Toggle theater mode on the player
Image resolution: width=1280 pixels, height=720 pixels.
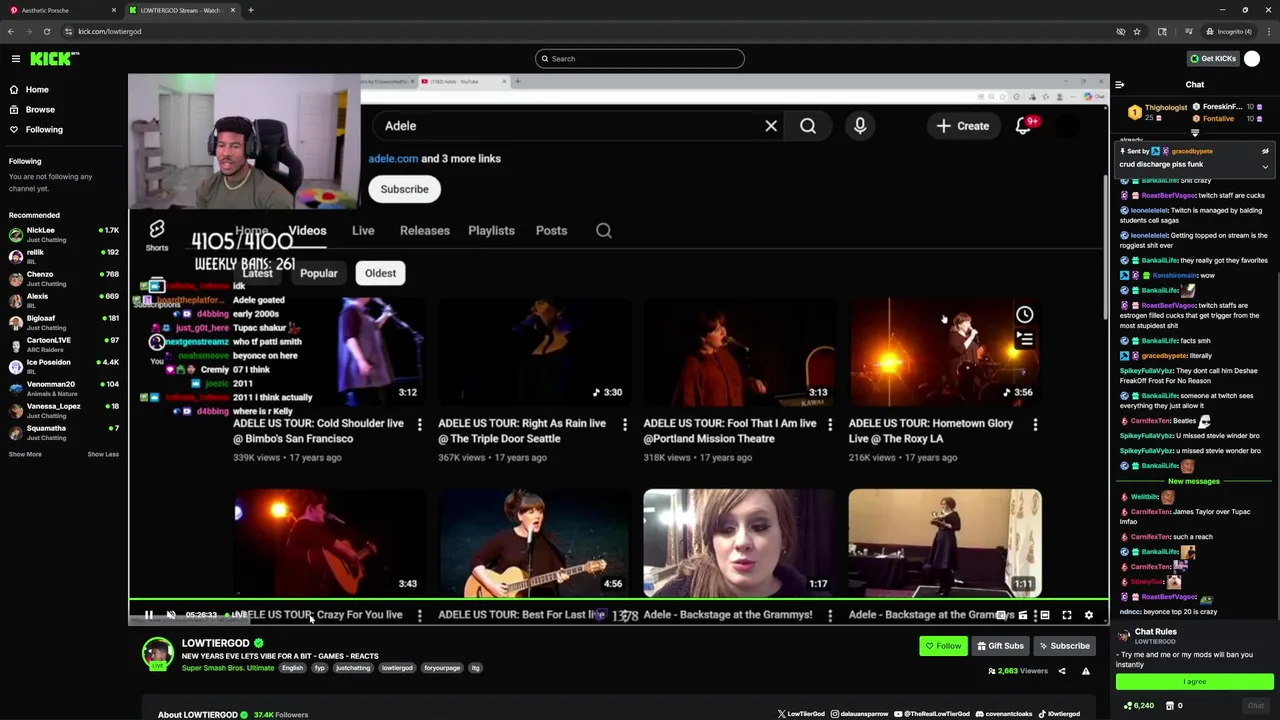[1045, 615]
